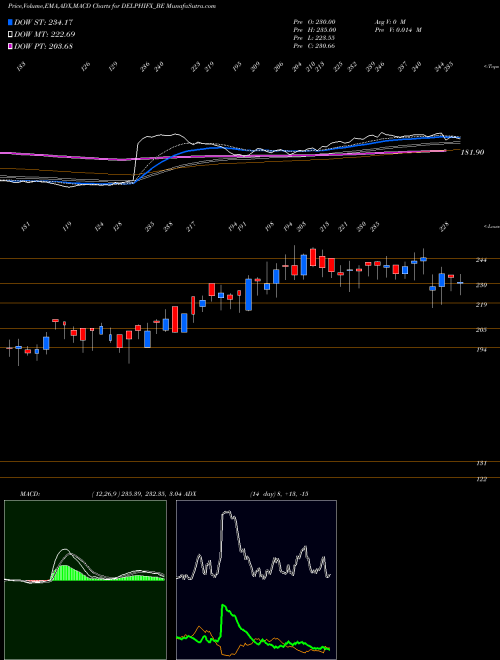Click the 219 price level label

[x=481, y=305]
